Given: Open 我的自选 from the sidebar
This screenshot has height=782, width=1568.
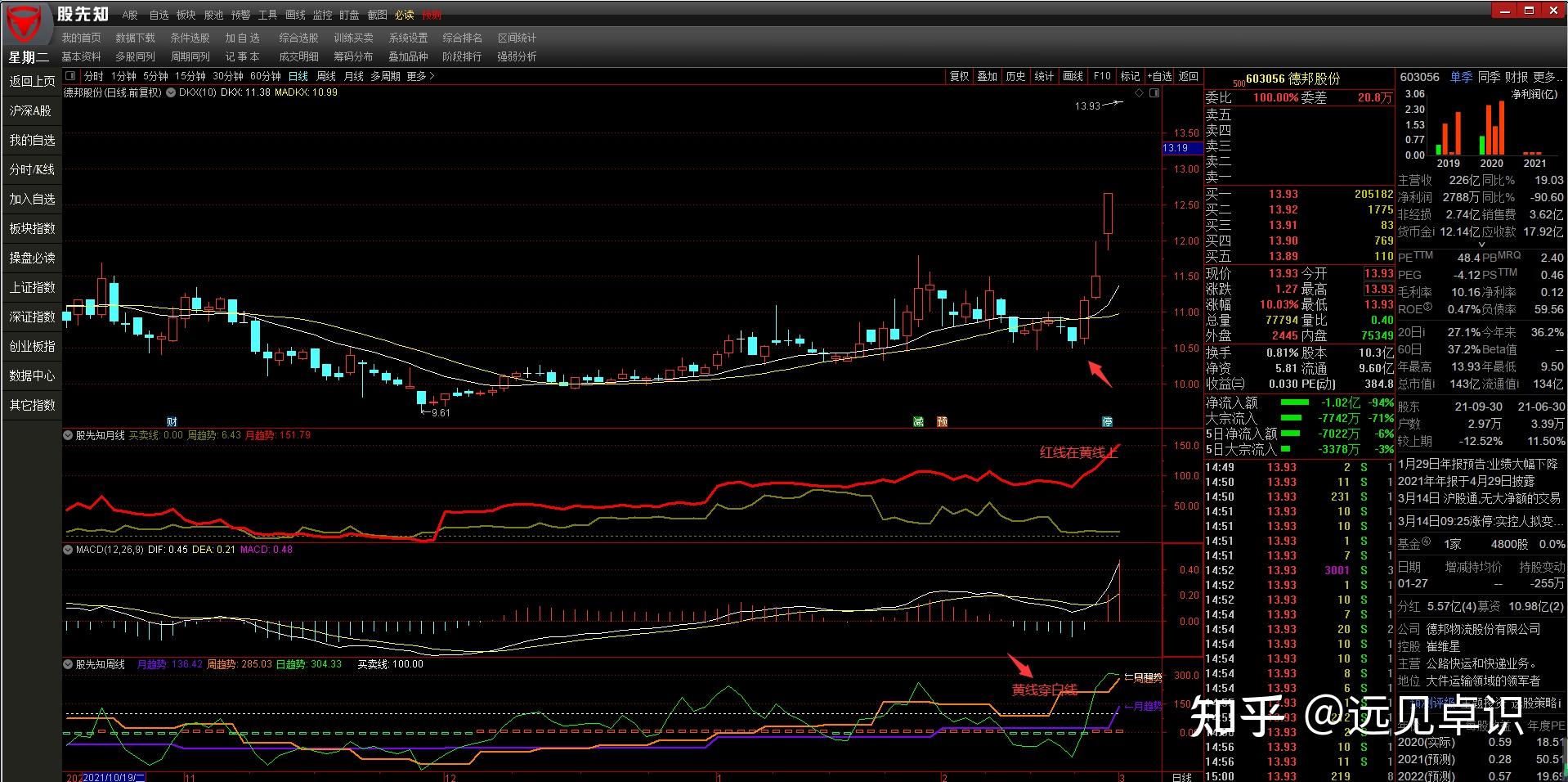Looking at the screenshot, I should point(32,140).
